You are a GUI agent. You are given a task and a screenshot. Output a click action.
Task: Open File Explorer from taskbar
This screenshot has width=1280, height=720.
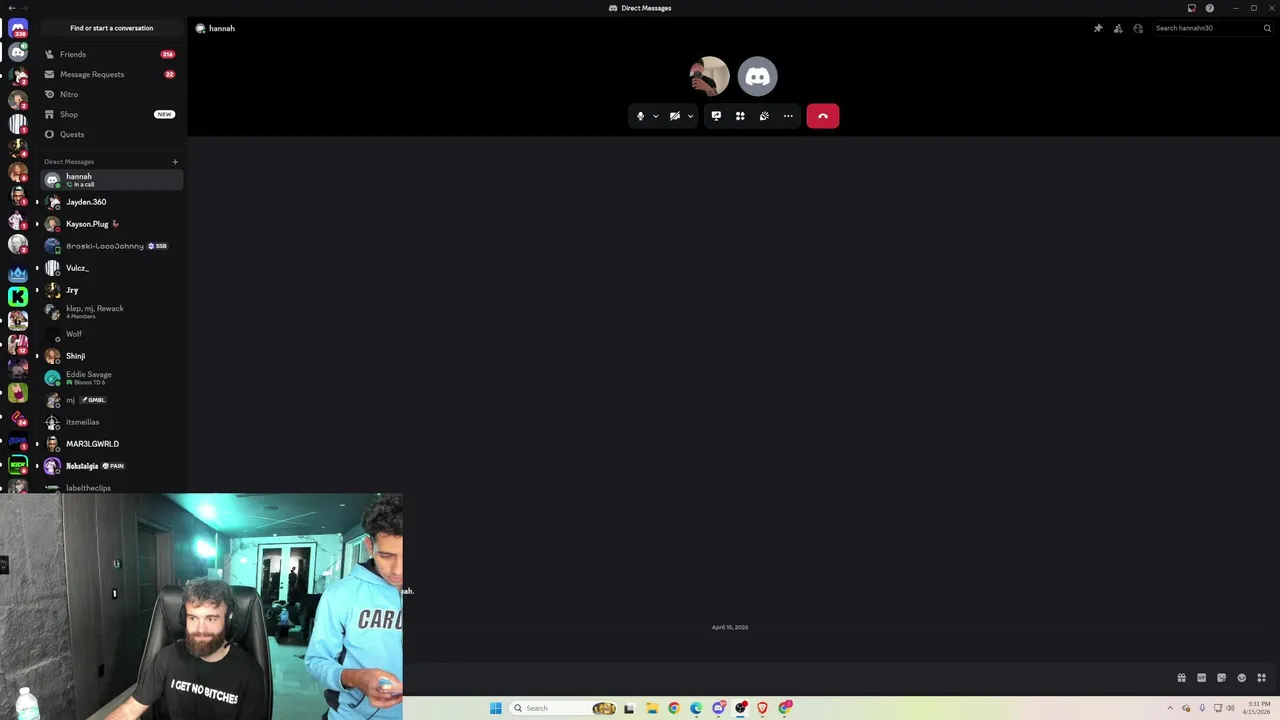click(x=651, y=708)
